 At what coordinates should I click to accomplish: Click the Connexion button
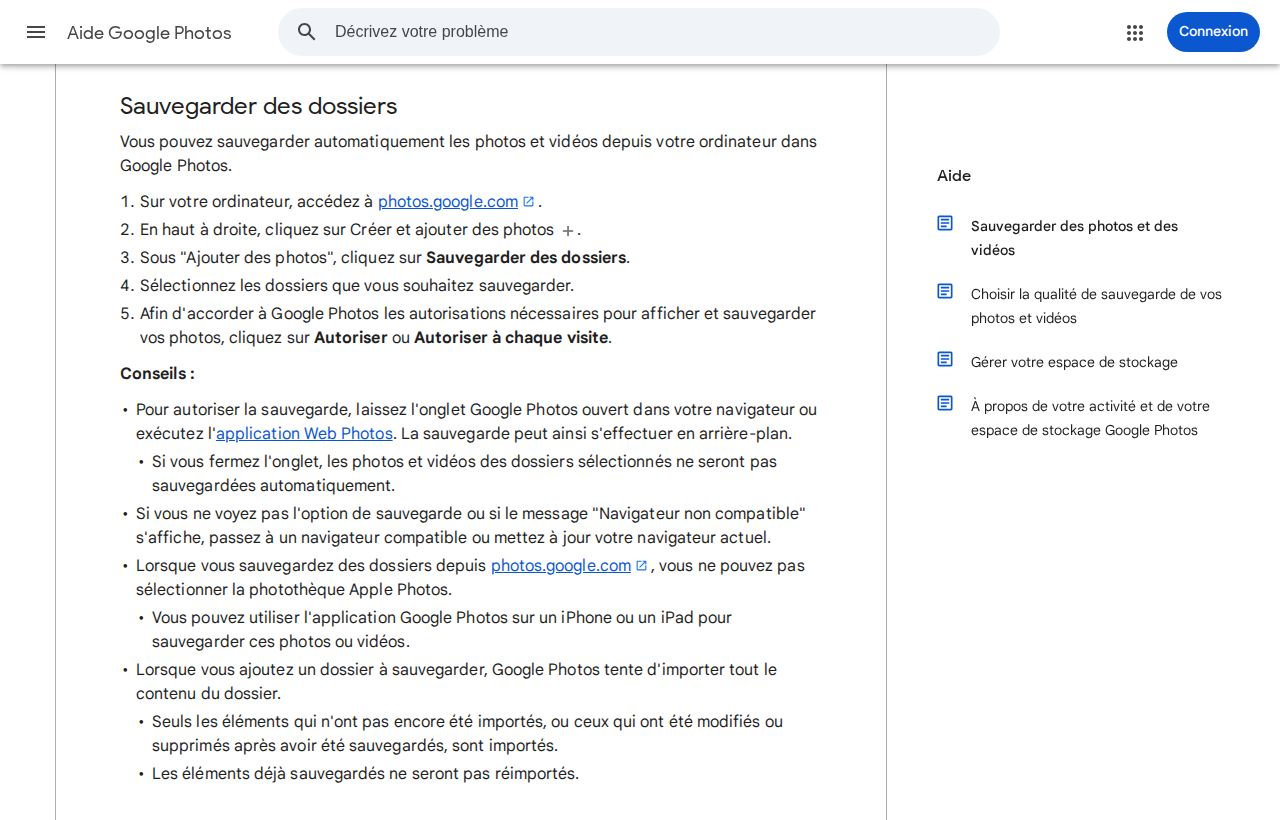1213,32
